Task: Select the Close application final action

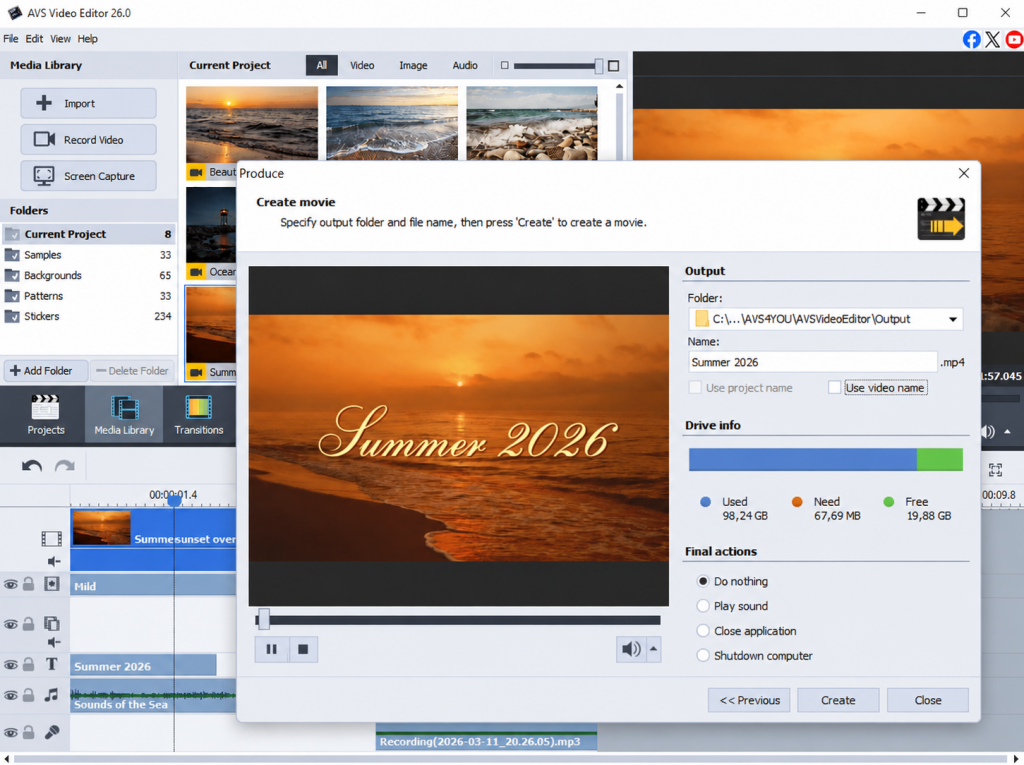Action: (x=703, y=630)
